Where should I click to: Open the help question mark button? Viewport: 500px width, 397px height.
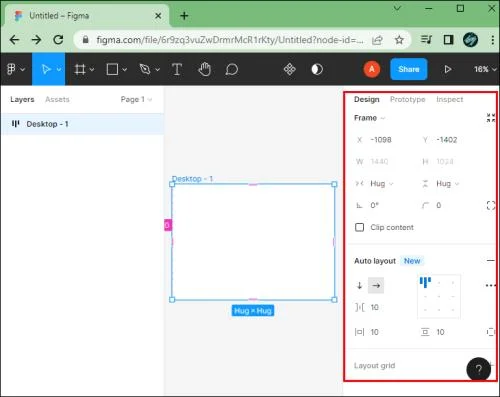click(478, 369)
